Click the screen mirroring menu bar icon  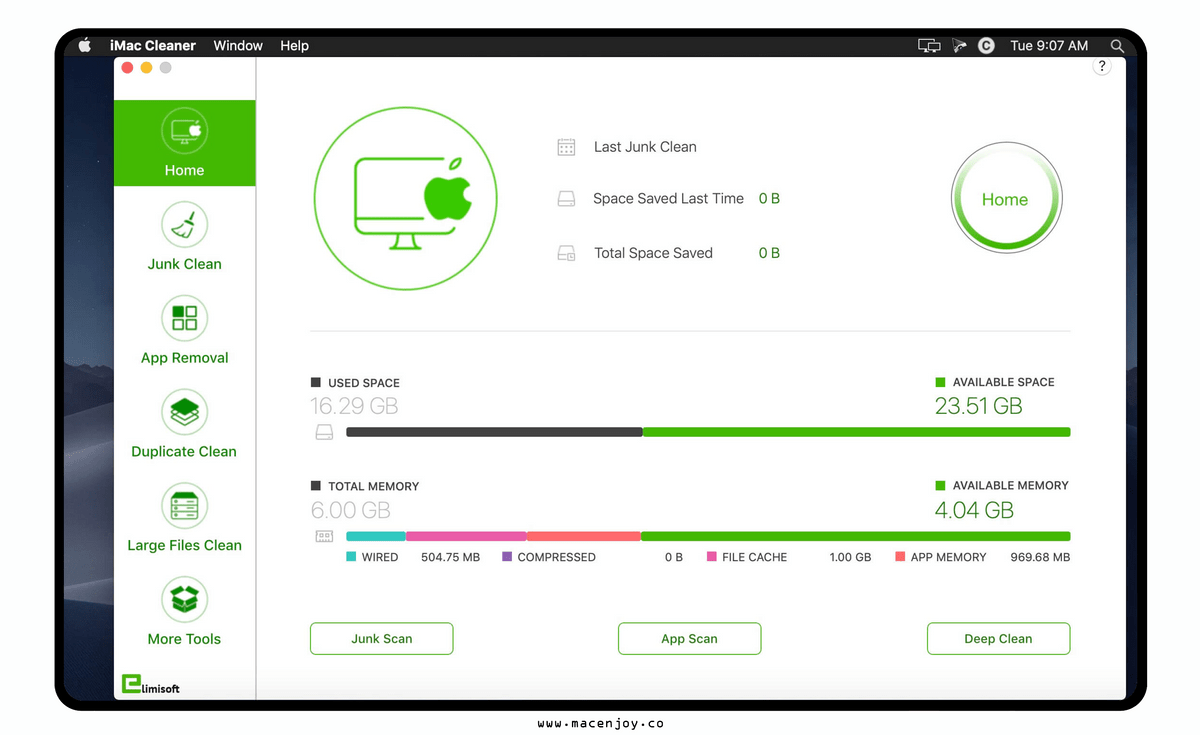(929, 46)
